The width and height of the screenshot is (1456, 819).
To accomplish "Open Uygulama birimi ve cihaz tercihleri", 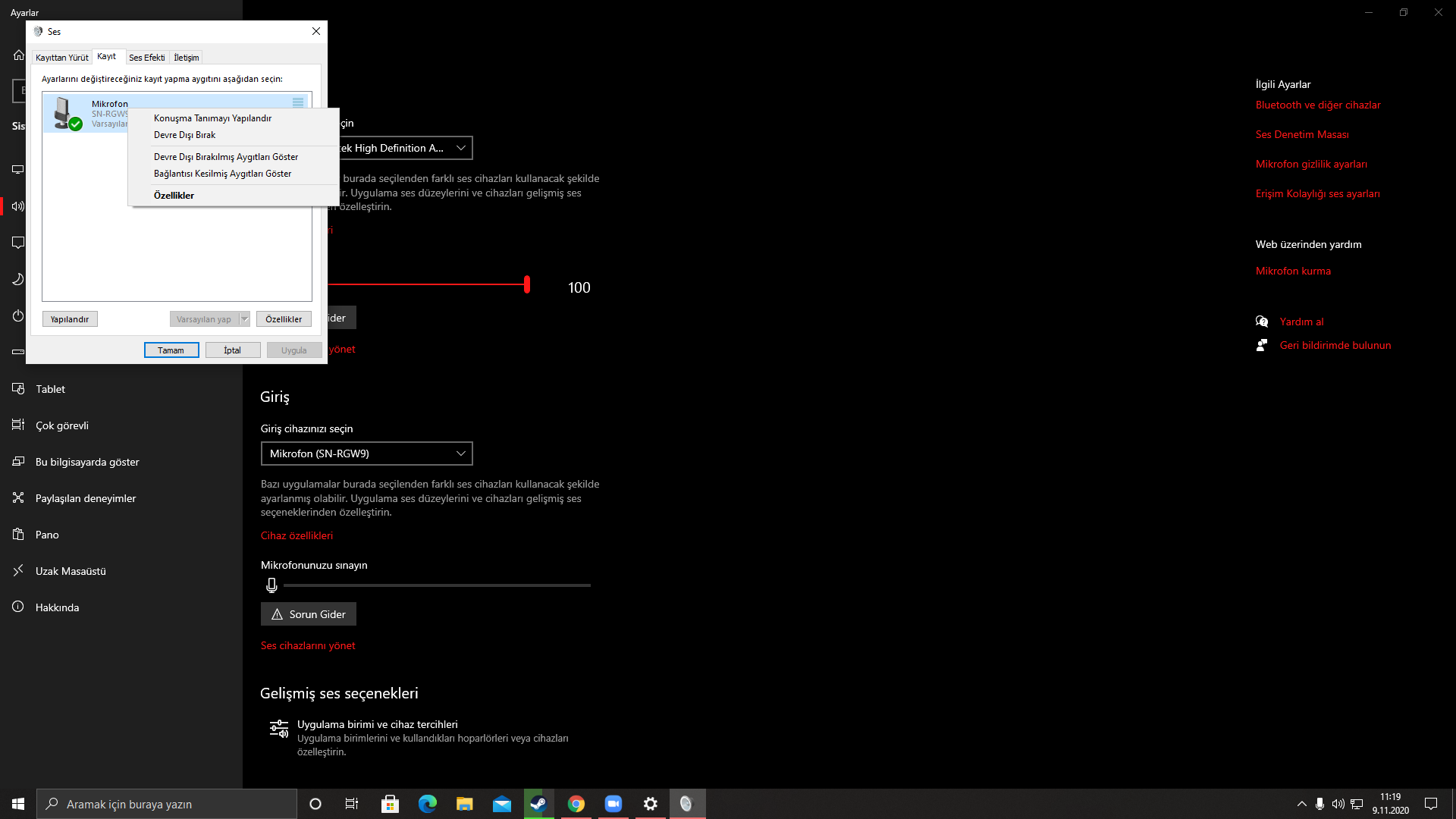I will point(377,724).
